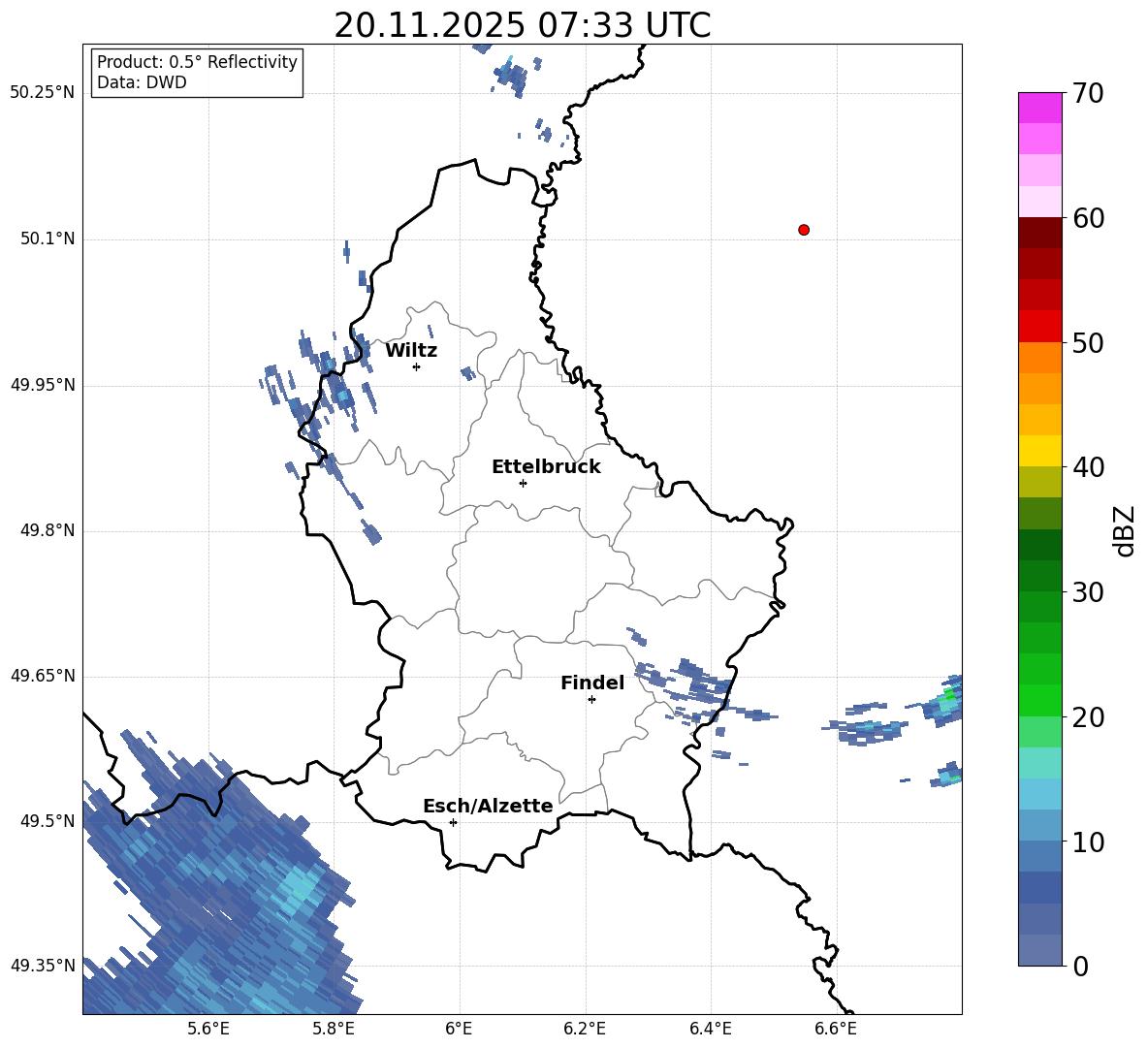This screenshot has height=1048, width=1148.
Task: Click the cross marker below Wiltz
Action: pyautogui.click(x=417, y=366)
